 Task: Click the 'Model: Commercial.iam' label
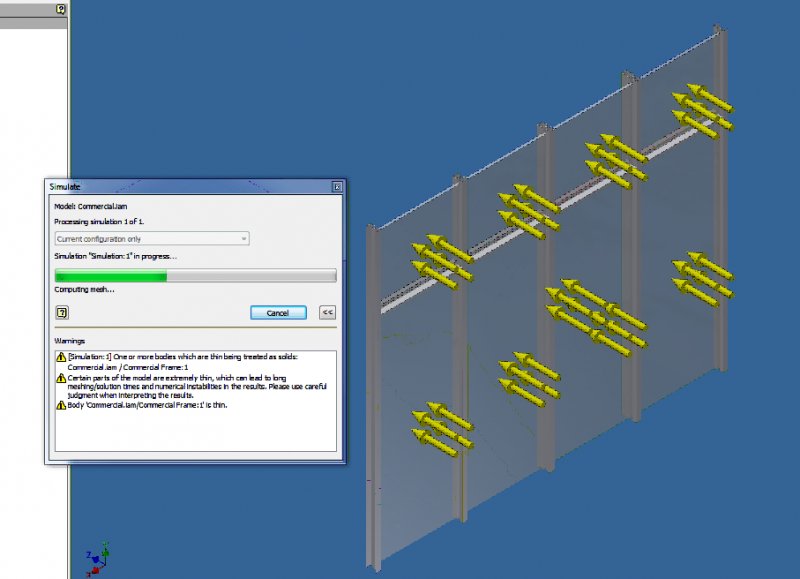(x=91, y=206)
